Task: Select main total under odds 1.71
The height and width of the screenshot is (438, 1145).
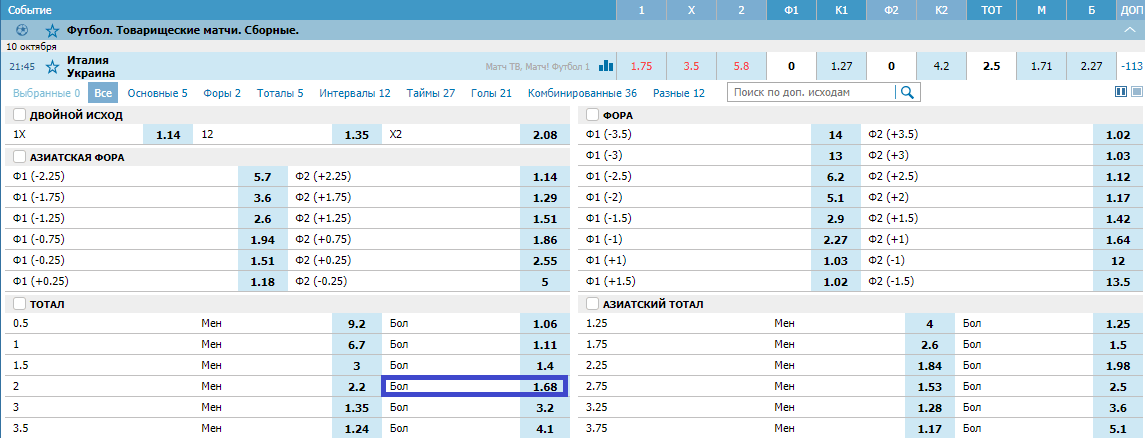Action: click(1041, 66)
